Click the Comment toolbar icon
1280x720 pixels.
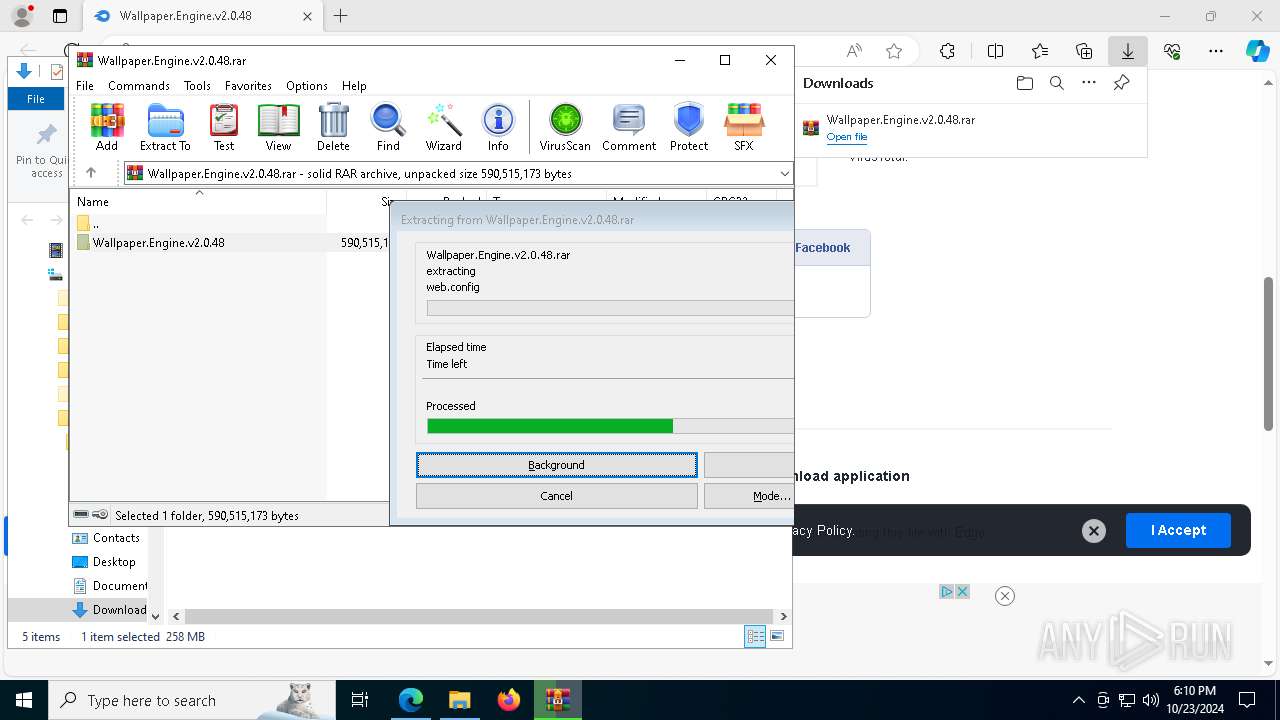click(x=628, y=127)
